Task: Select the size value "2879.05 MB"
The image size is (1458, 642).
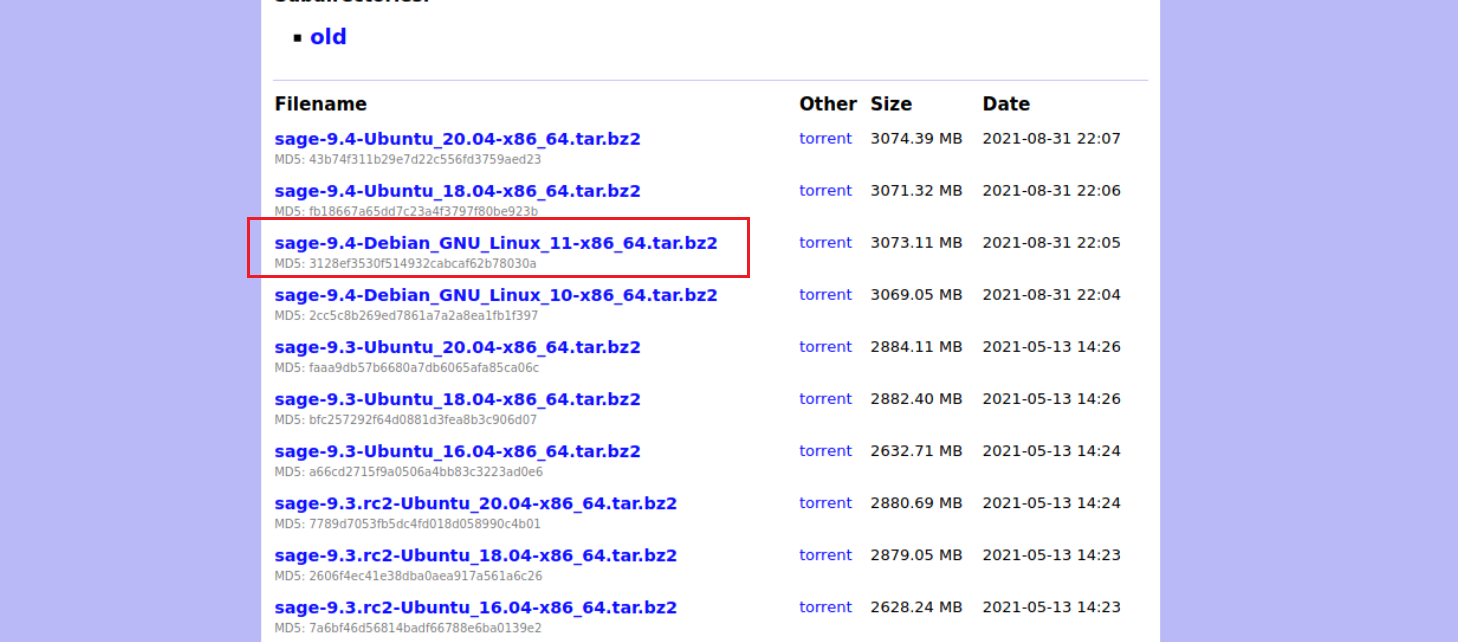Action: coord(917,554)
